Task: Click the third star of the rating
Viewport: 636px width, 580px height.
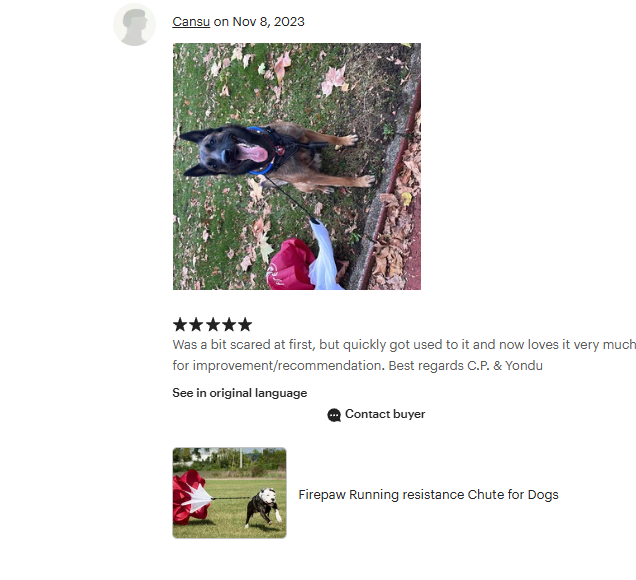Action: pyautogui.click(x=213, y=324)
